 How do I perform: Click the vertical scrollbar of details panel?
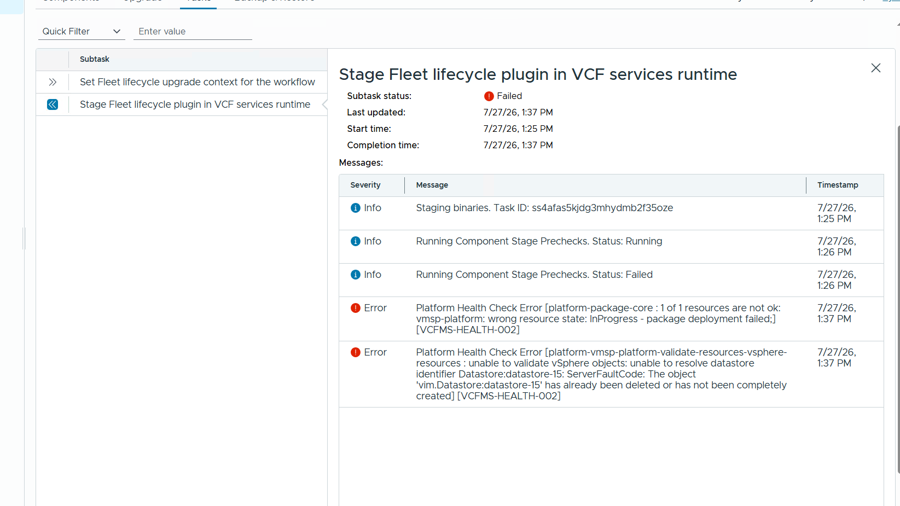[898, 298]
